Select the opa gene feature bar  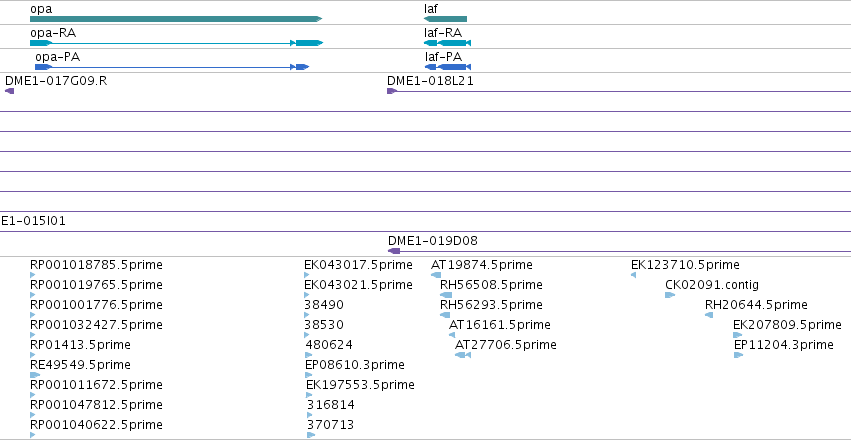pyautogui.click(x=176, y=19)
